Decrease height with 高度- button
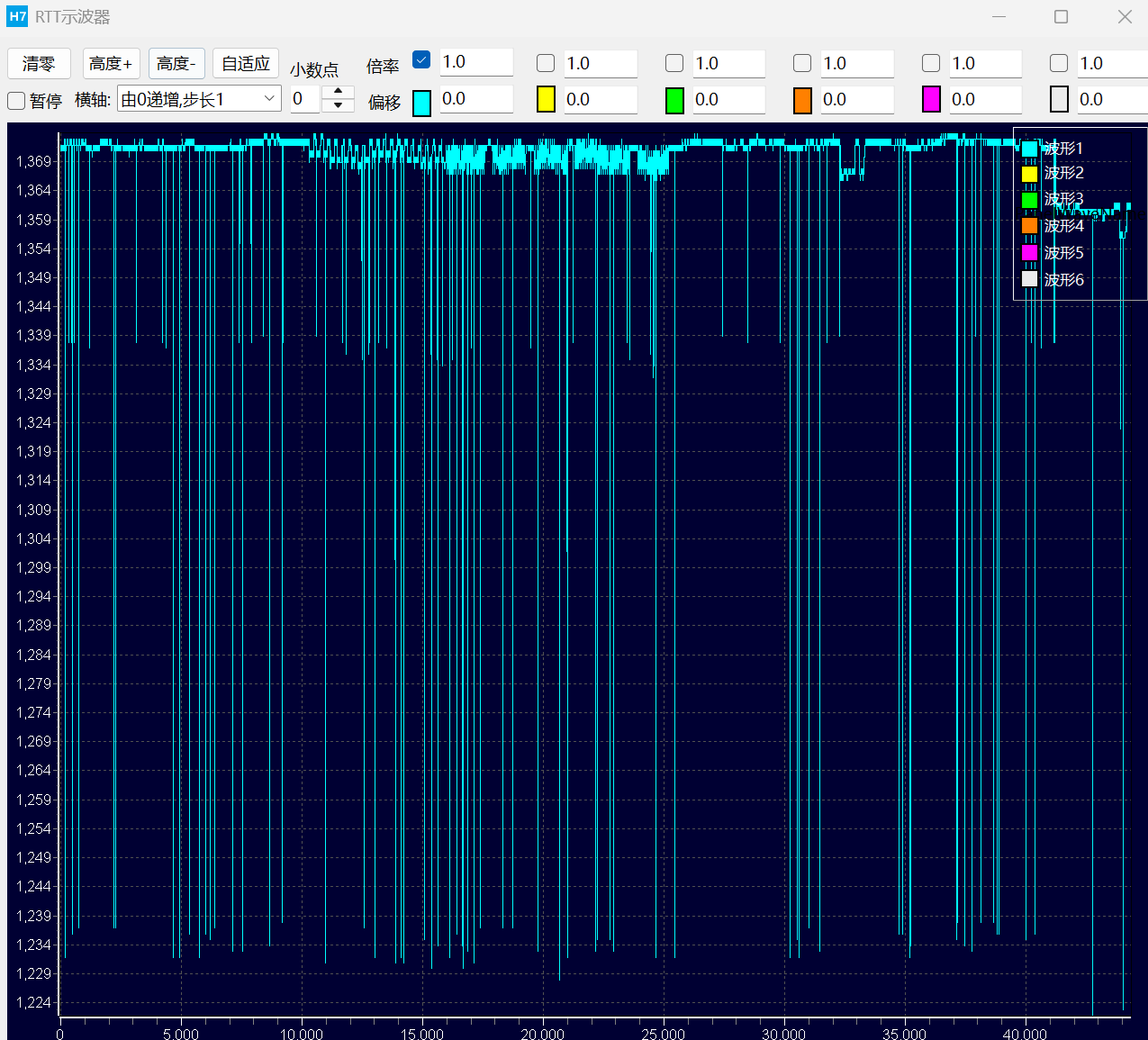This screenshot has width=1148, height=1040. (x=176, y=64)
